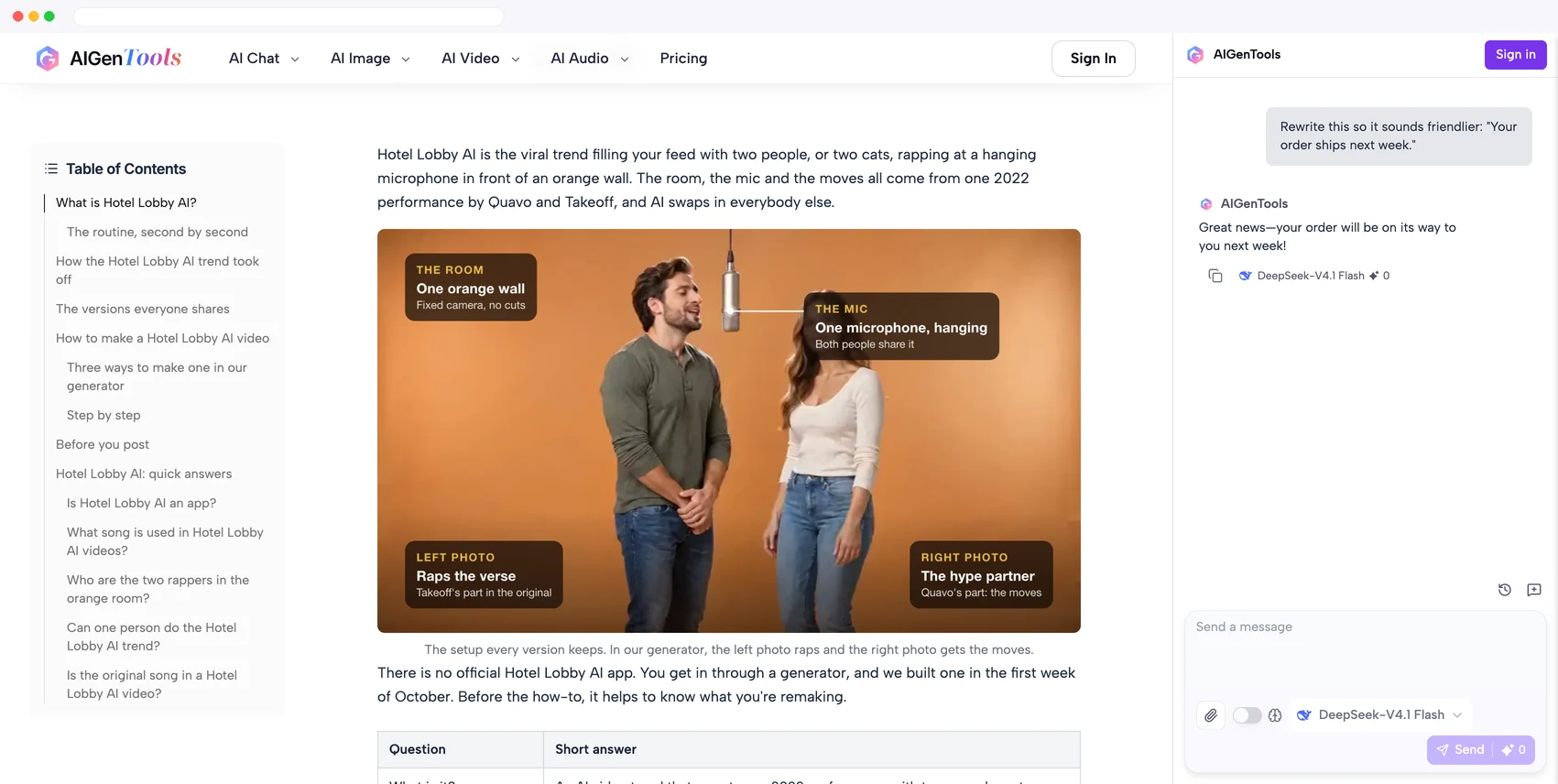Viewport: 1558px width, 784px height.
Task: Click the white Sign In button in the header
Action: point(1094,59)
